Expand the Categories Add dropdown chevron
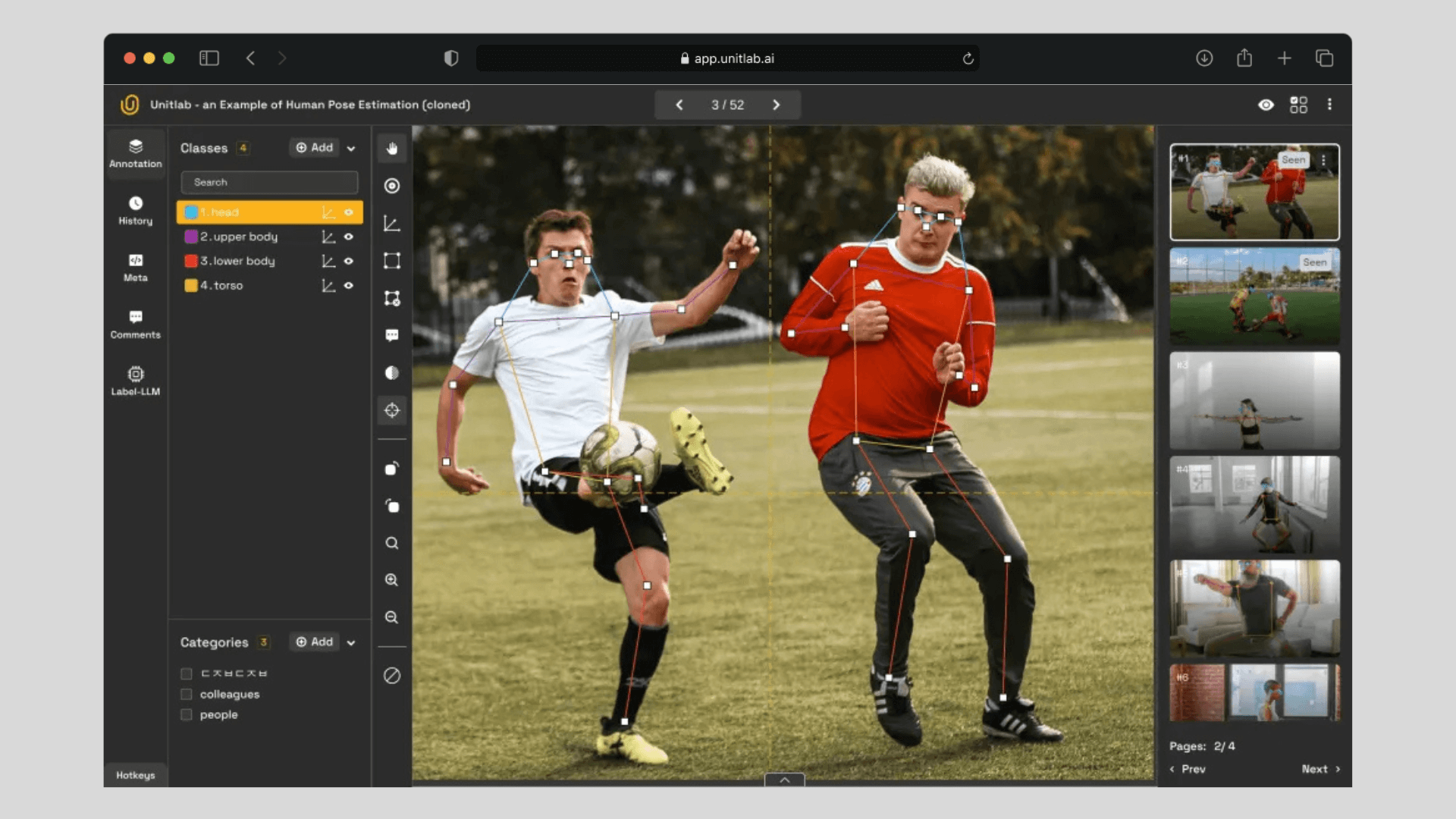 (350, 642)
